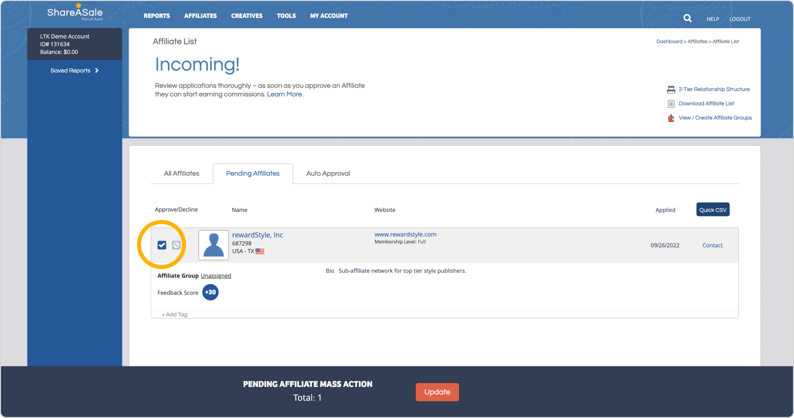The height and width of the screenshot is (418, 794).
Task: Expand the Saved Reports chevron
Action: click(97, 70)
